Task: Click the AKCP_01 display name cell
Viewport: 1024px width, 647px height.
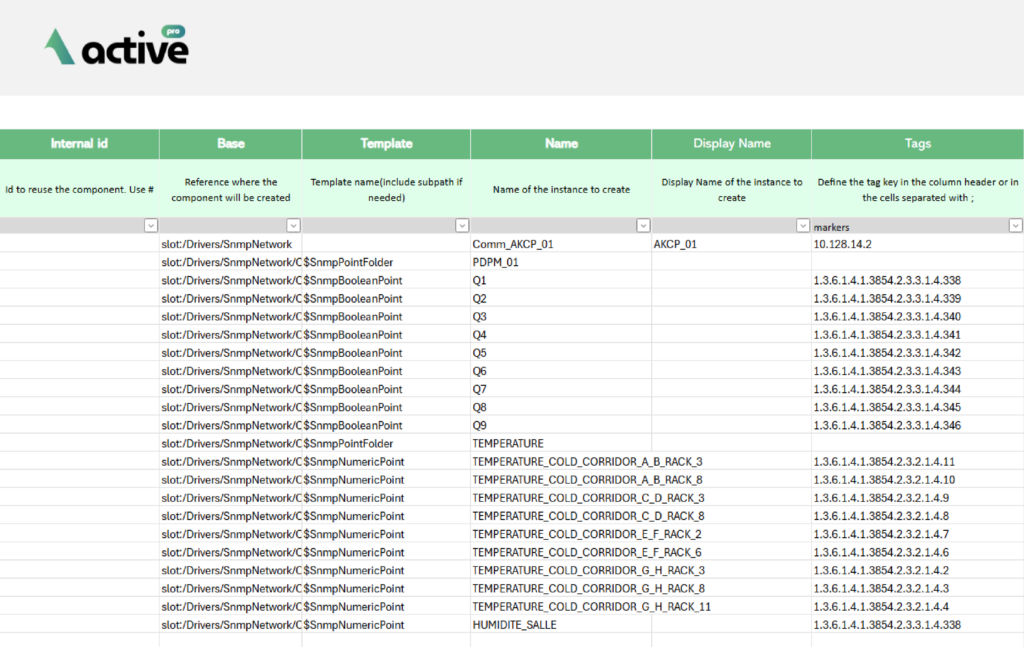Action: (674, 244)
